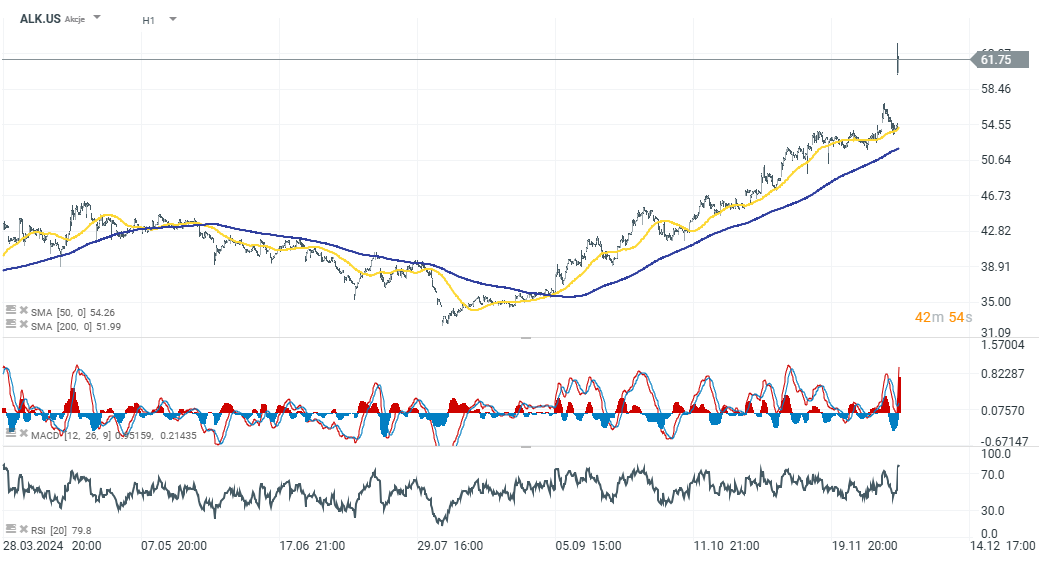Remove the RSI indicator
1041x563 pixels.
[24, 528]
